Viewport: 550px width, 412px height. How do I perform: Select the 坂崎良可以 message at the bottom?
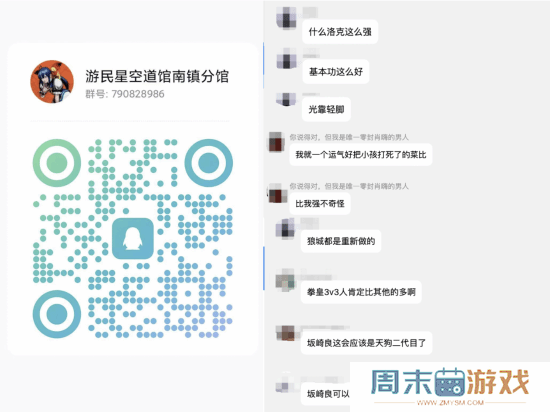(x=328, y=394)
